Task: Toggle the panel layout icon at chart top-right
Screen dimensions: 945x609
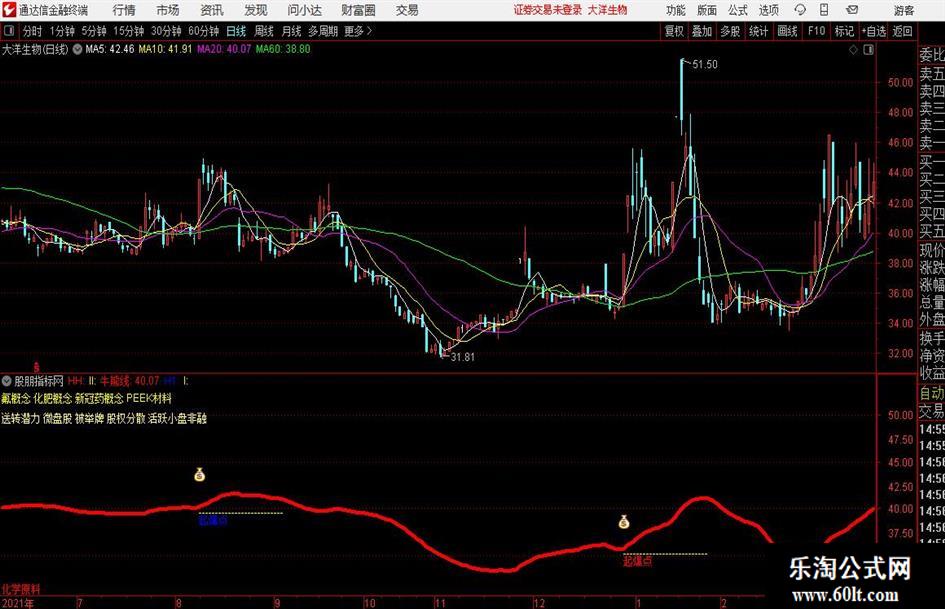Action: 868,50
